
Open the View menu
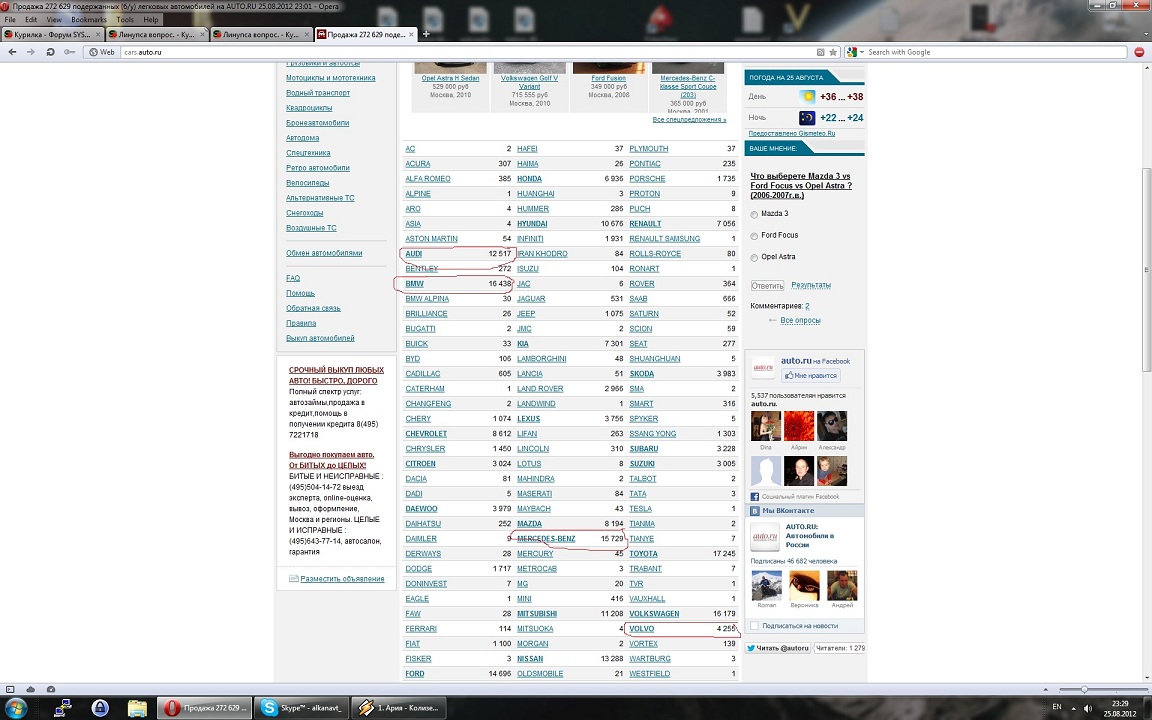click(54, 20)
